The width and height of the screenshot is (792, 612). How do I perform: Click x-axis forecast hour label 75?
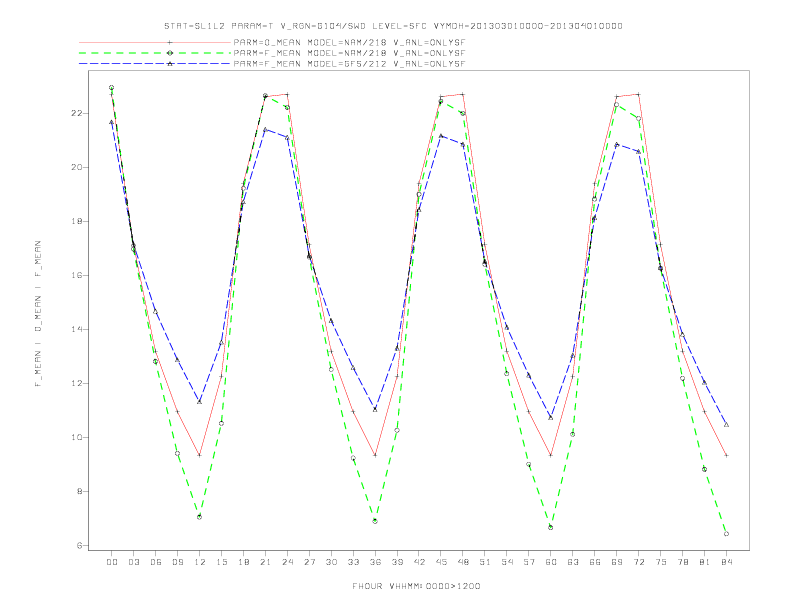[x=661, y=562]
